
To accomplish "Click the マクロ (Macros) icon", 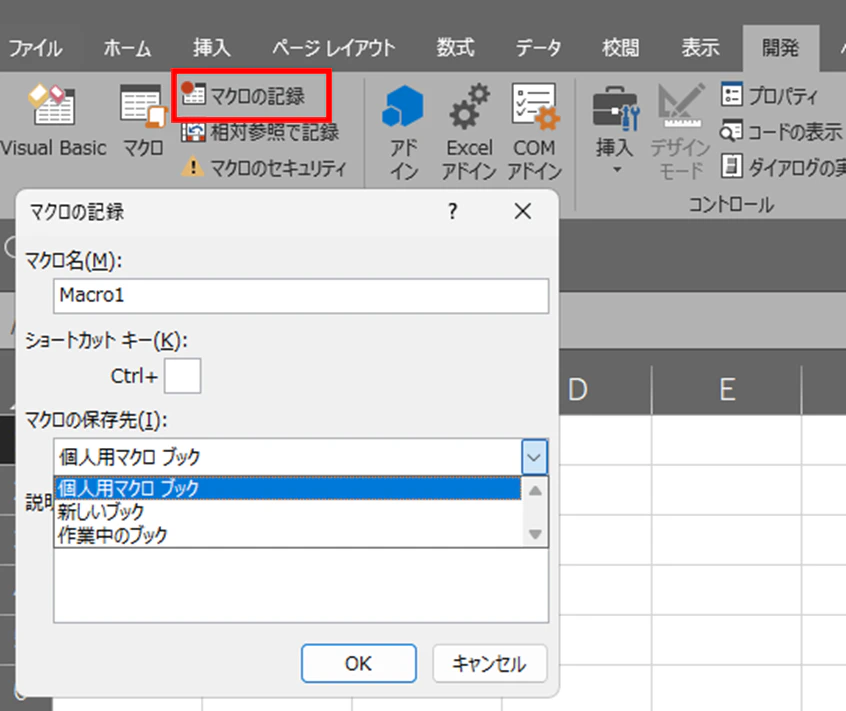I will point(142,121).
